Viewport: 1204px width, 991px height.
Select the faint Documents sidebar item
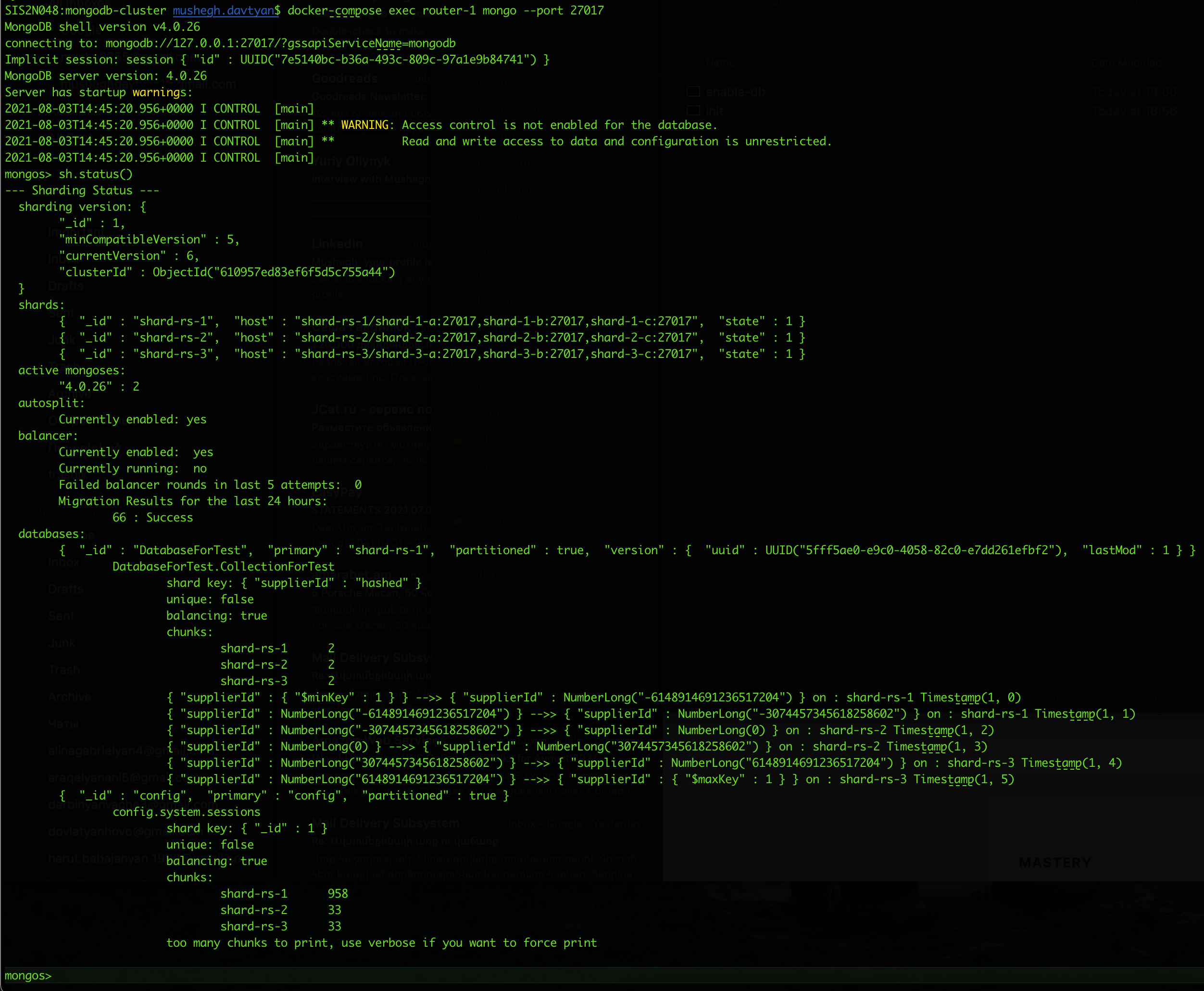coord(503,163)
